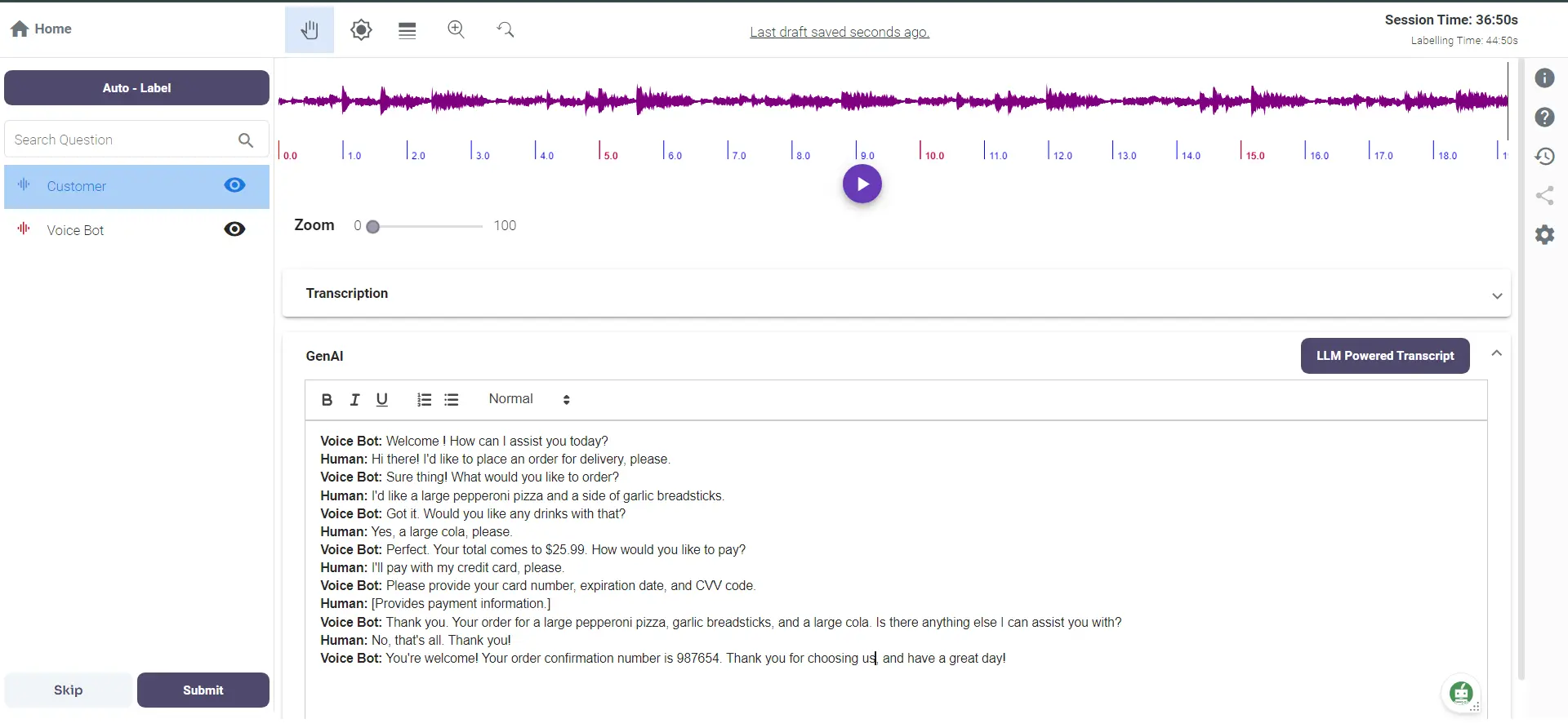This screenshot has height=728, width=1568.
Task: Select the Voice Bot label item
Action: 76,230
